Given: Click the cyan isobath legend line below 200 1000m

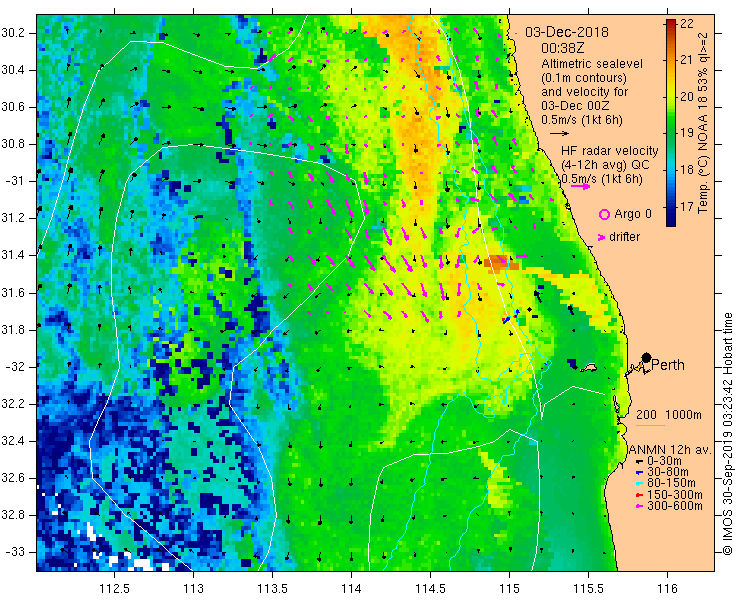Looking at the screenshot, I should (650, 426).
